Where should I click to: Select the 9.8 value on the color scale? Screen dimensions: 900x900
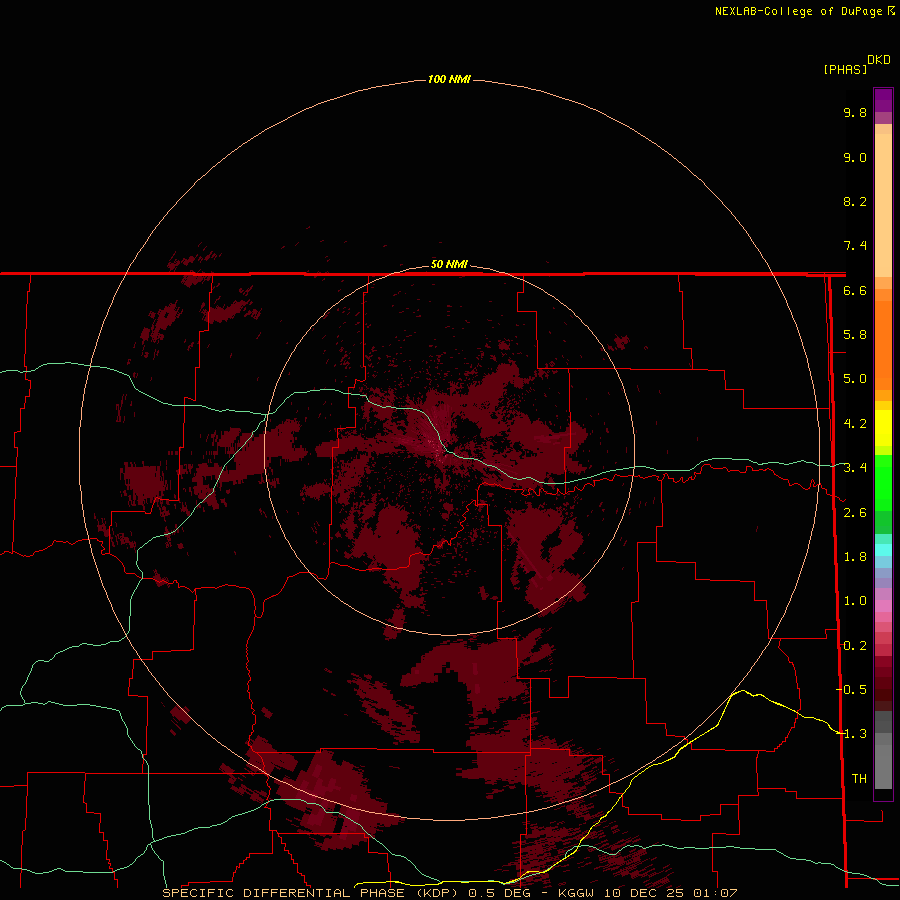coord(855,112)
